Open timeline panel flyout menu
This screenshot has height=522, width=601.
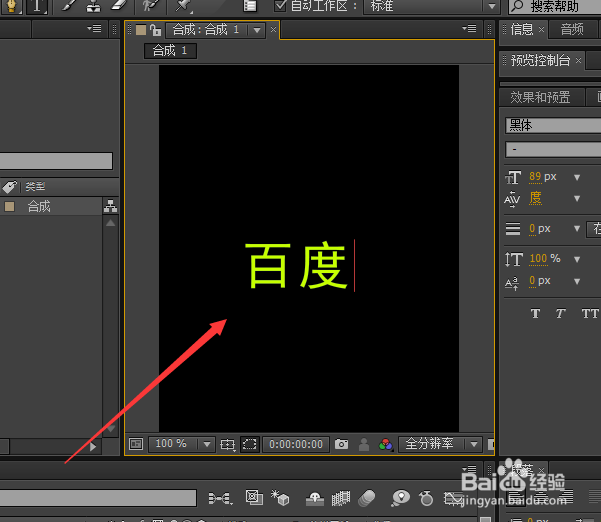coord(470,469)
